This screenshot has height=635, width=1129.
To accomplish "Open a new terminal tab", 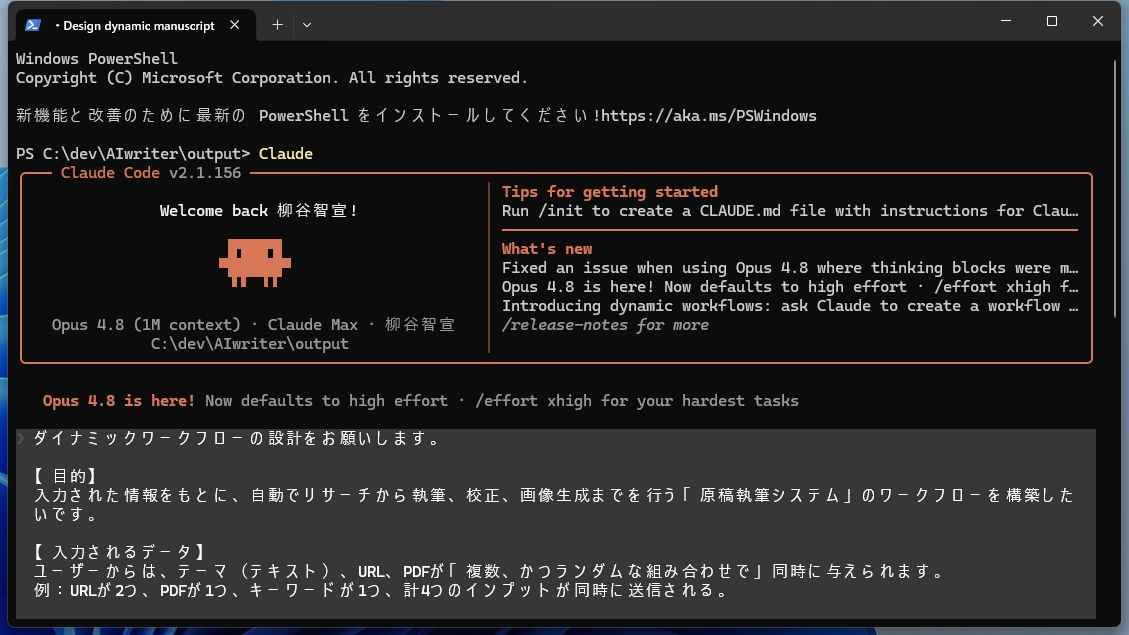I will tap(277, 25).
